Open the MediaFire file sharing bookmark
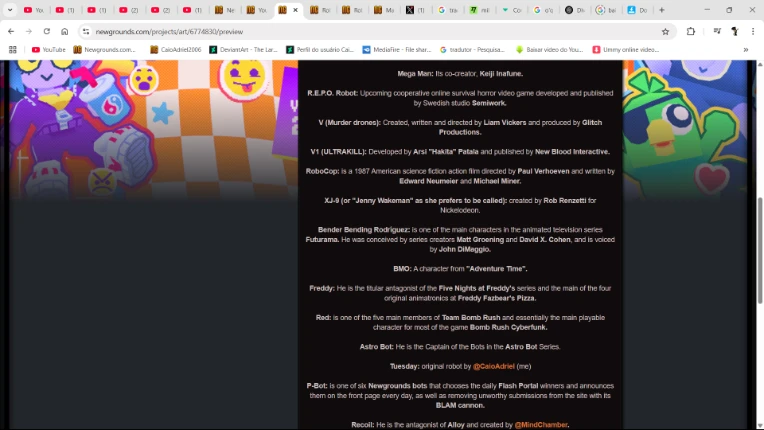Screen dimensions: 764x430 point(397,50)
